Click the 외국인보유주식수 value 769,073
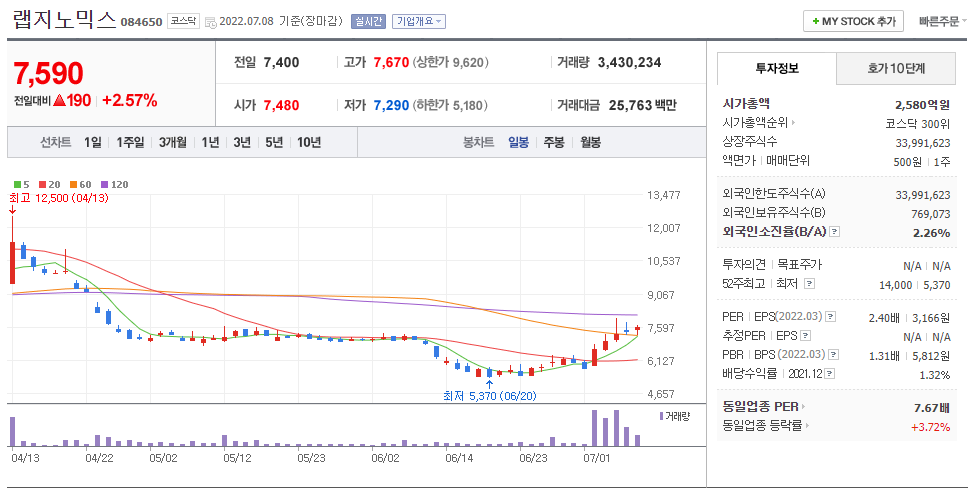The height and width of the screenshot is (488, 978). (x=929, y=214)
